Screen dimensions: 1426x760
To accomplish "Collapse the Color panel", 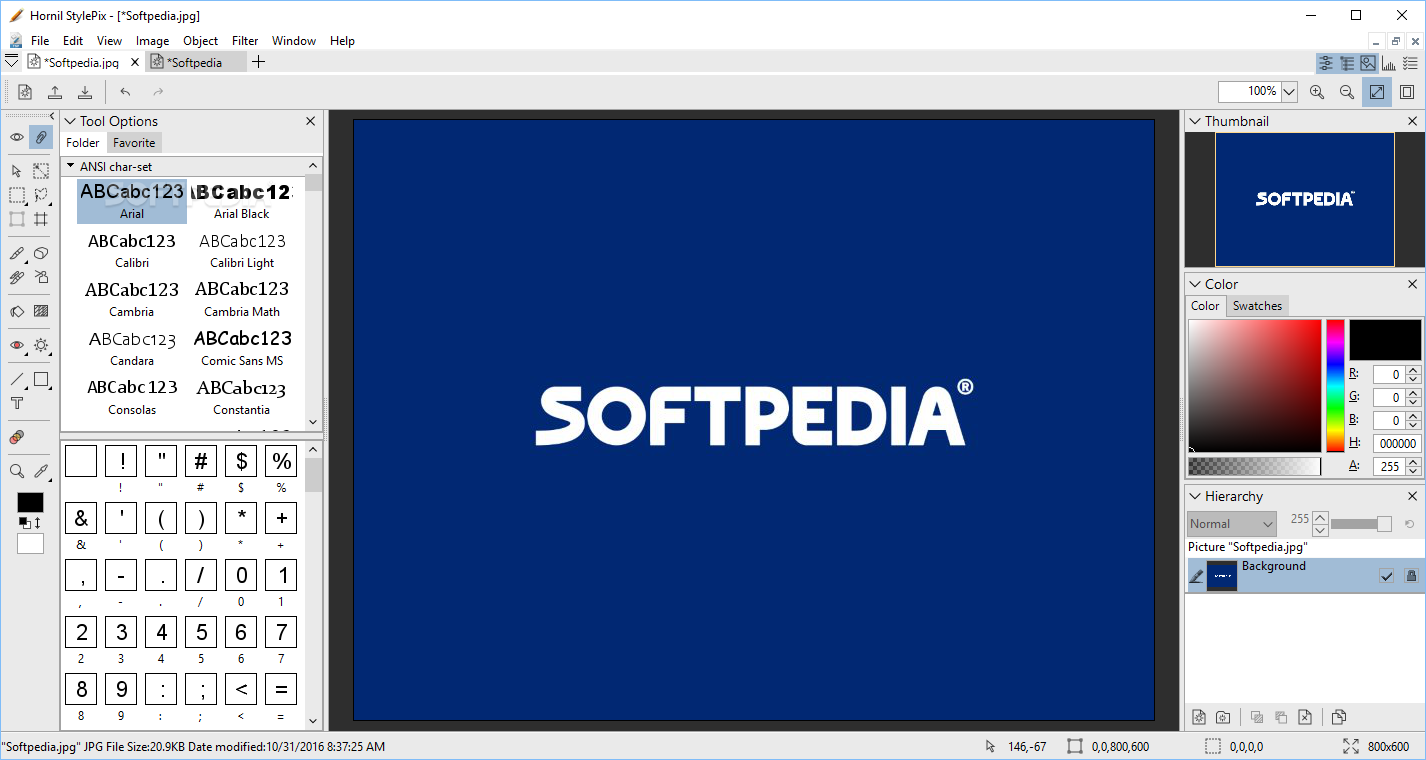I will click(x=1195, y=284).
